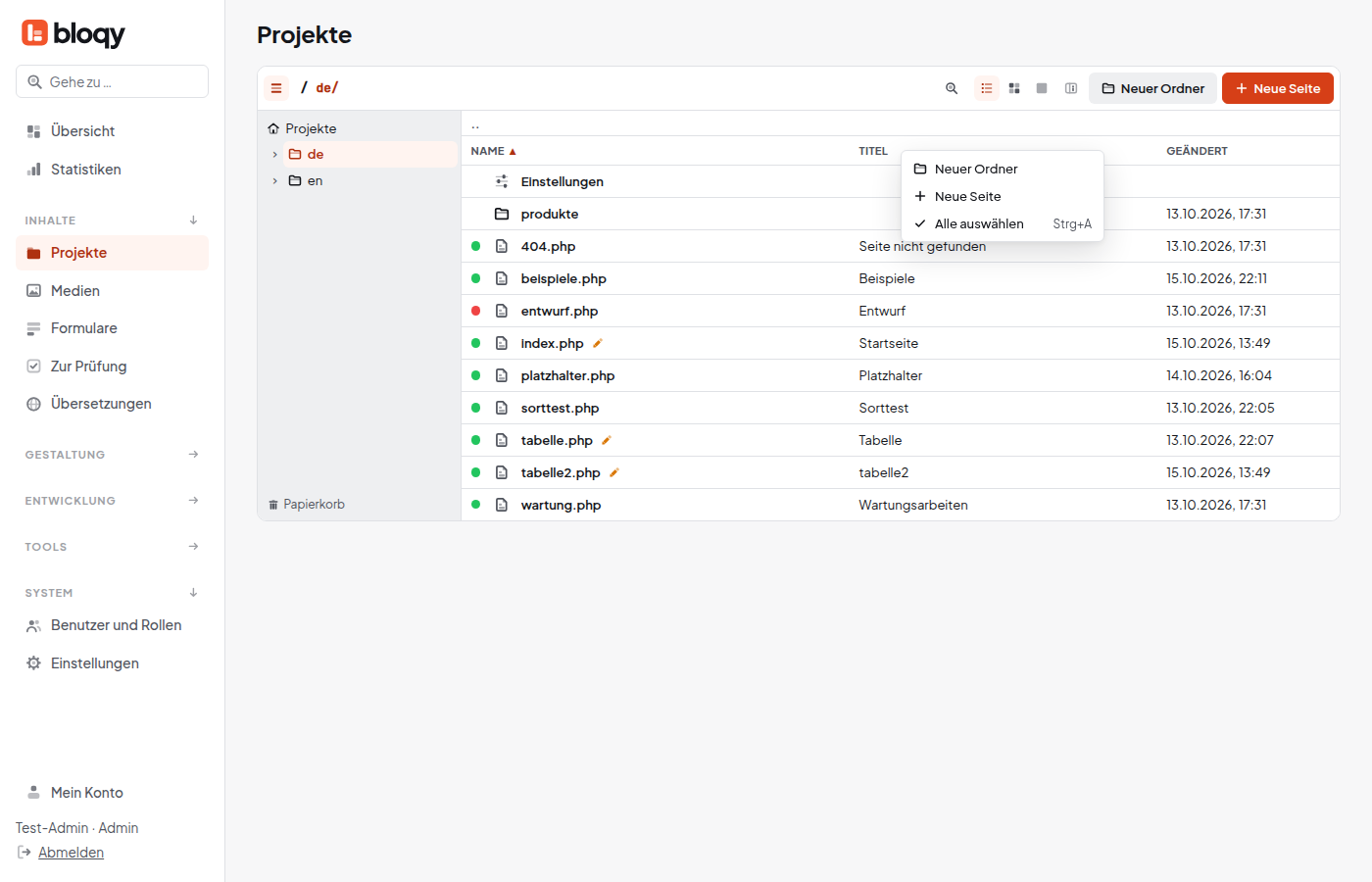Open Übersetzungen in the sidebar
This screenshot has width=1372, height=882.
tap(112, 404)
